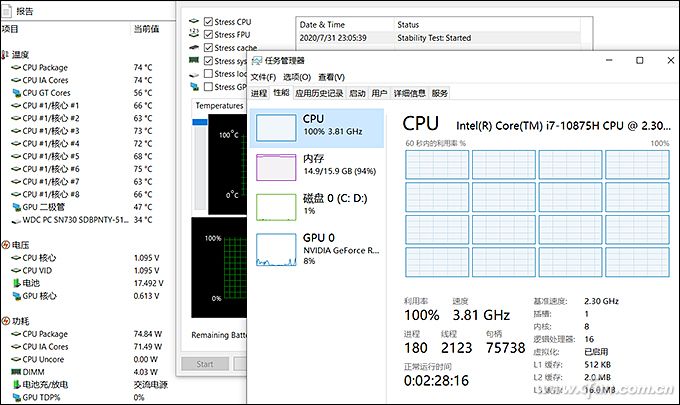Click the Stress GPU monitor icon
This screenshot has height=405, width=680.
194,86
